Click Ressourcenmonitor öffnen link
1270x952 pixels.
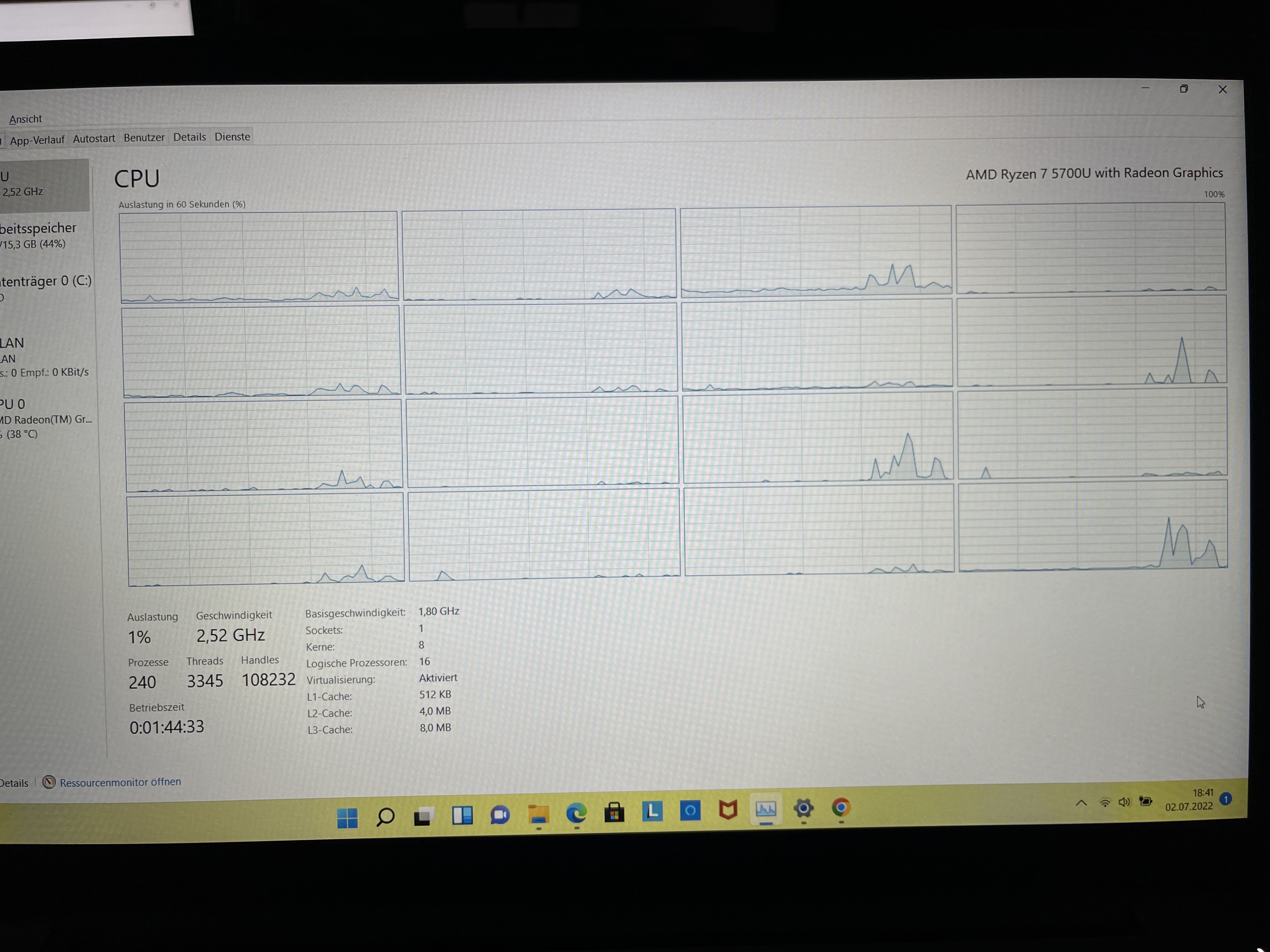pyautogui.click(x=120, y=781)
